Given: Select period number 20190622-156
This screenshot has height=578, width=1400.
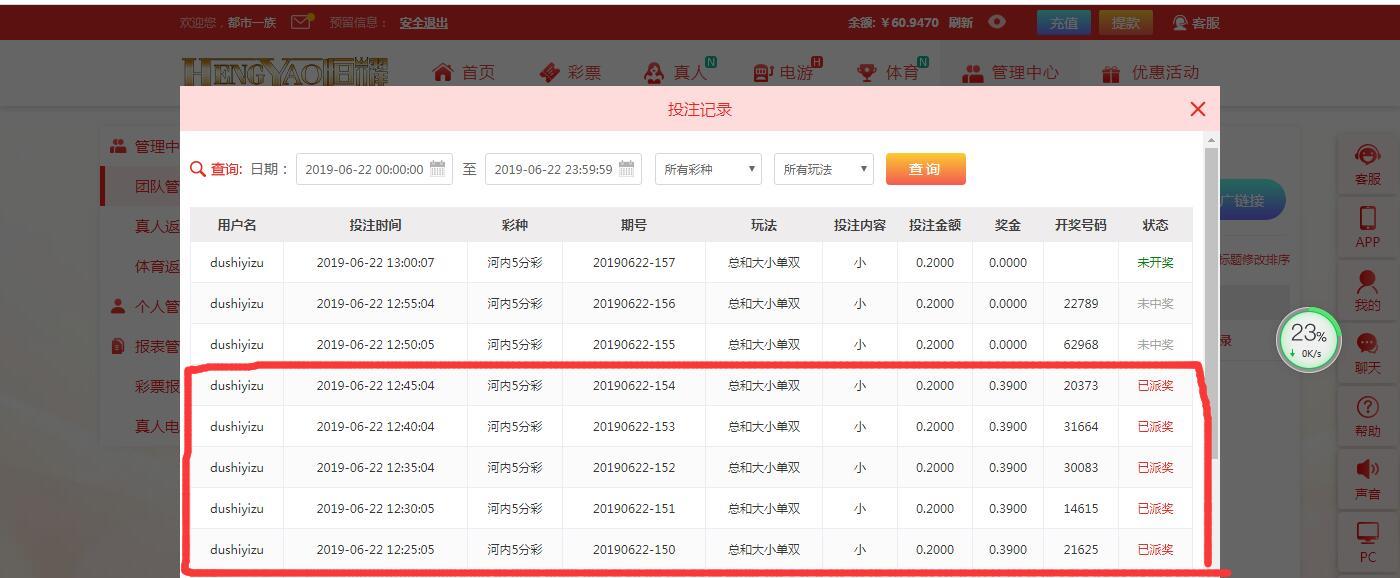Looking at the screenshot, I should click(634, 304).
